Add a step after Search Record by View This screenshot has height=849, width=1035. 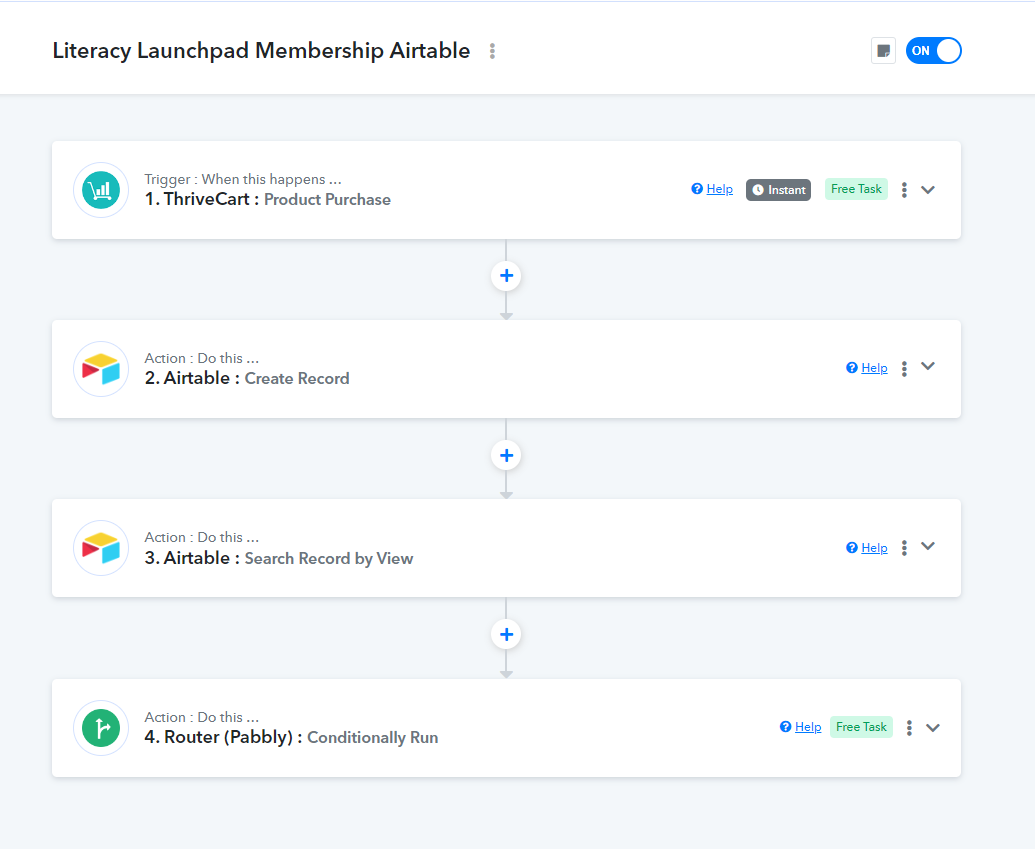click(x=506, y=634)
